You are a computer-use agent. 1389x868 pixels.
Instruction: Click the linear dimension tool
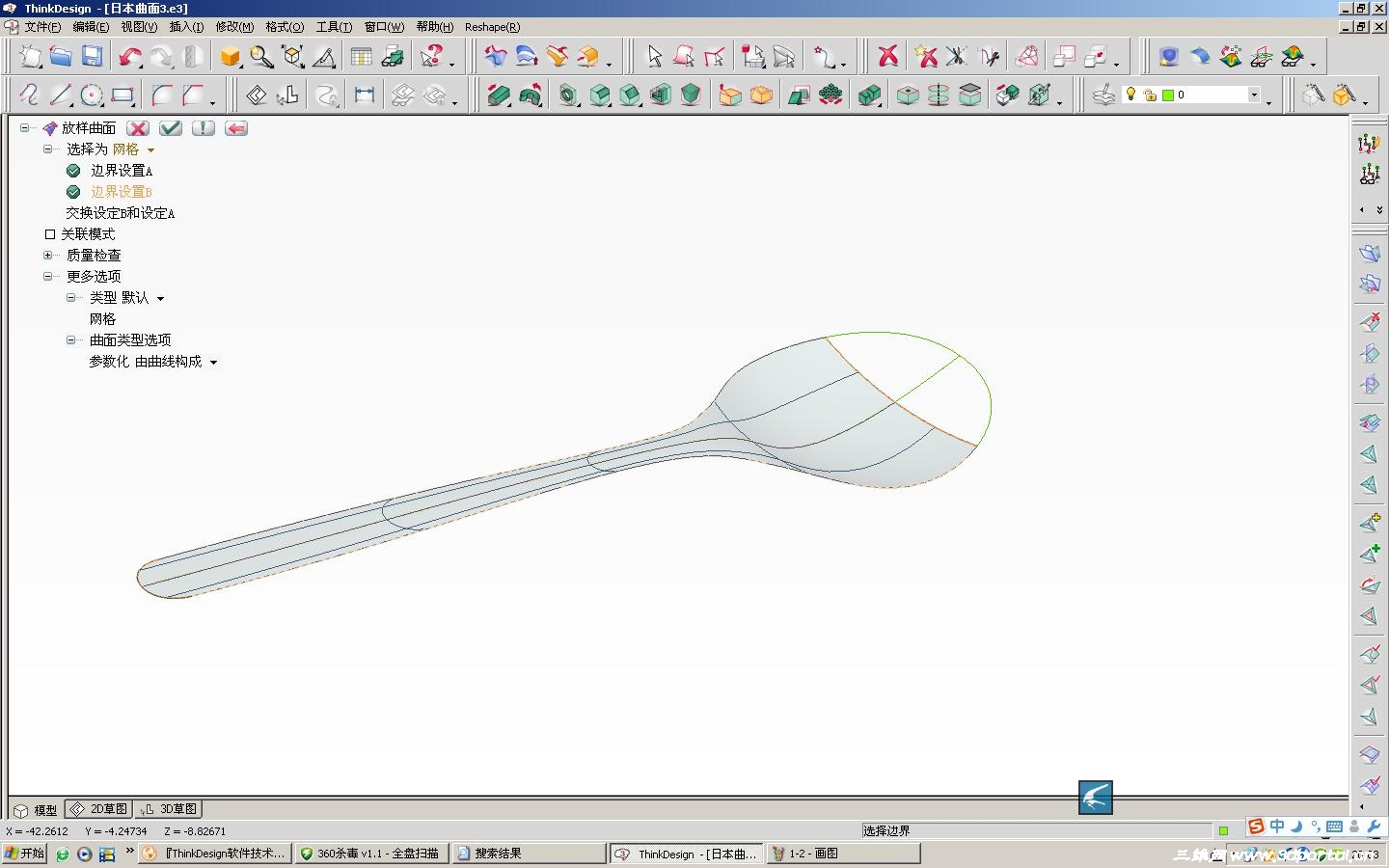tap(364, 95)
